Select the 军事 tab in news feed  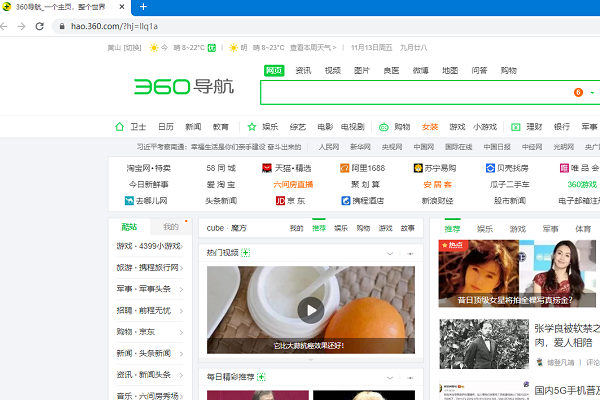(x=550, y=229)
